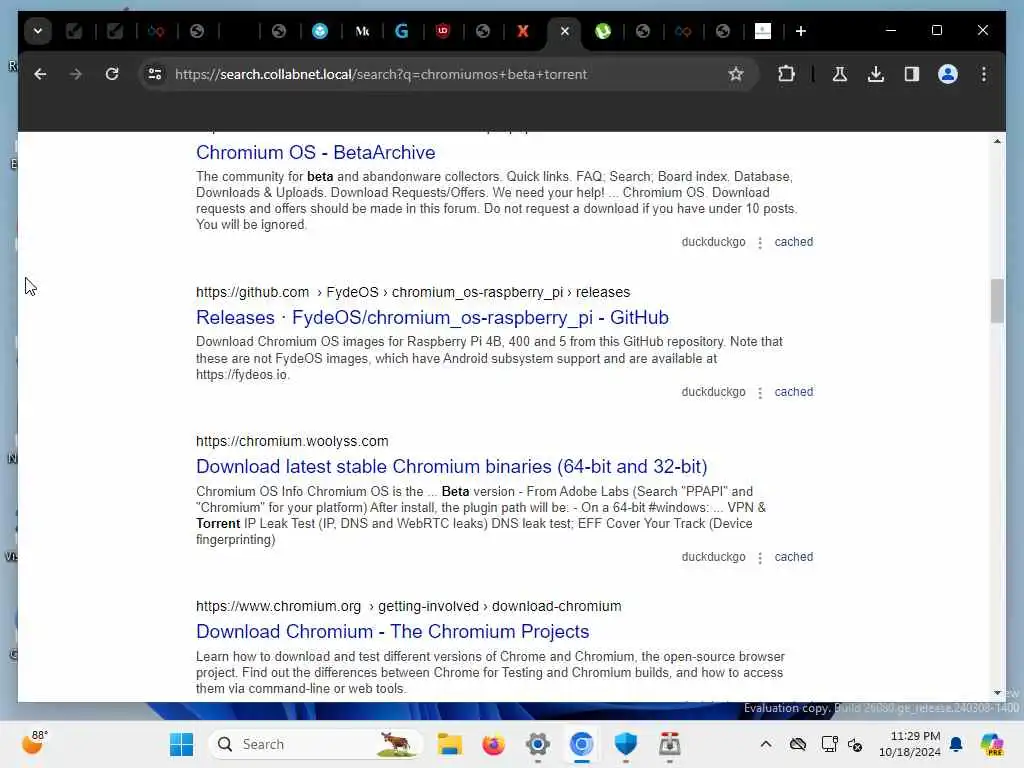Click the scrollbar up arrow
This screenshot has width=1024, height=768.
click(997, 141)
